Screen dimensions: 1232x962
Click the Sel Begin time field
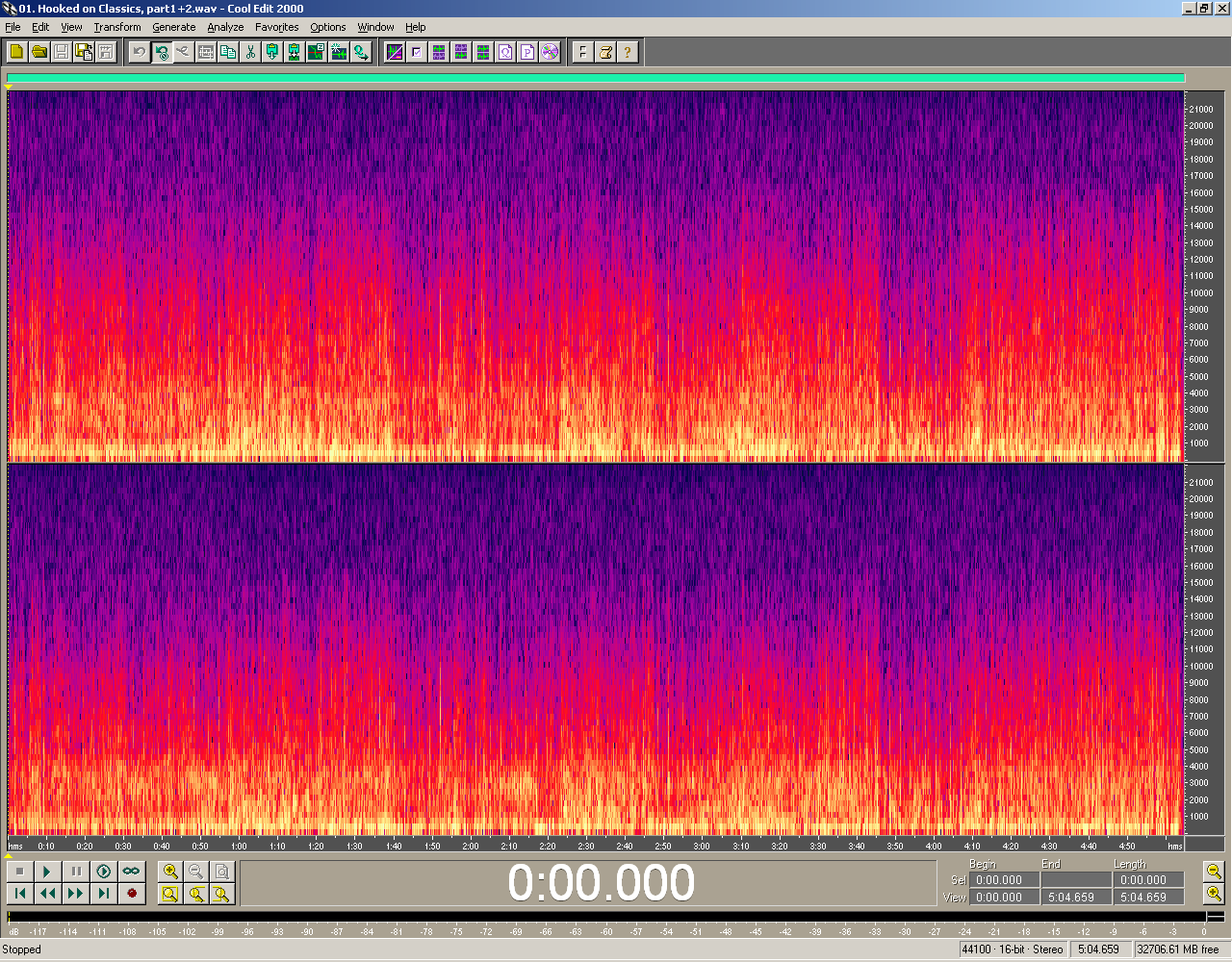coord(999,880)
